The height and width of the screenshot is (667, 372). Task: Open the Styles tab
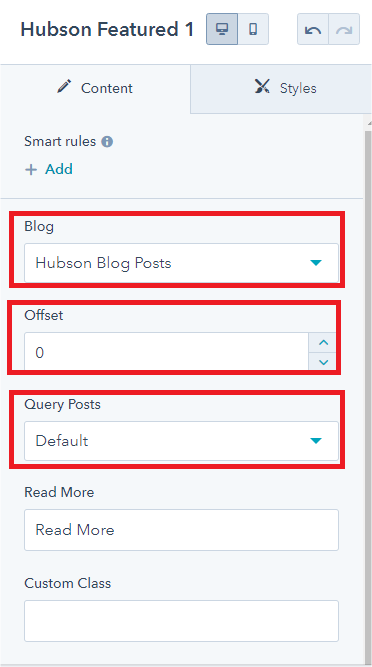pos(281,88)
